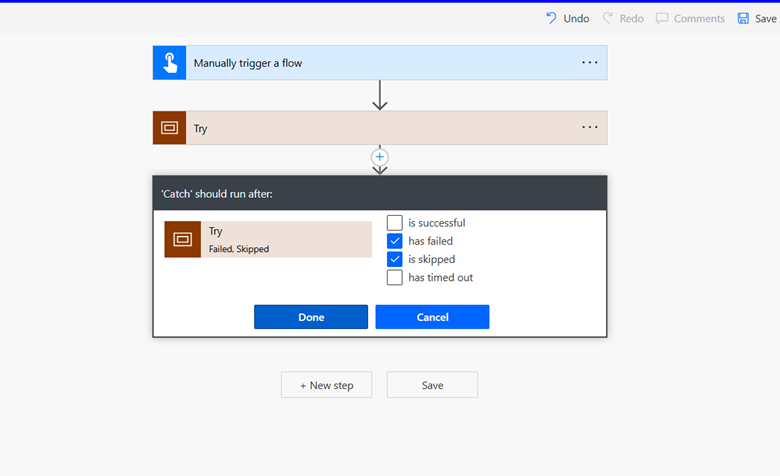Open the Try card's ellipsis menu
Image resolution: width=780 pixels, height=476 pixels.
coord(590,128)
